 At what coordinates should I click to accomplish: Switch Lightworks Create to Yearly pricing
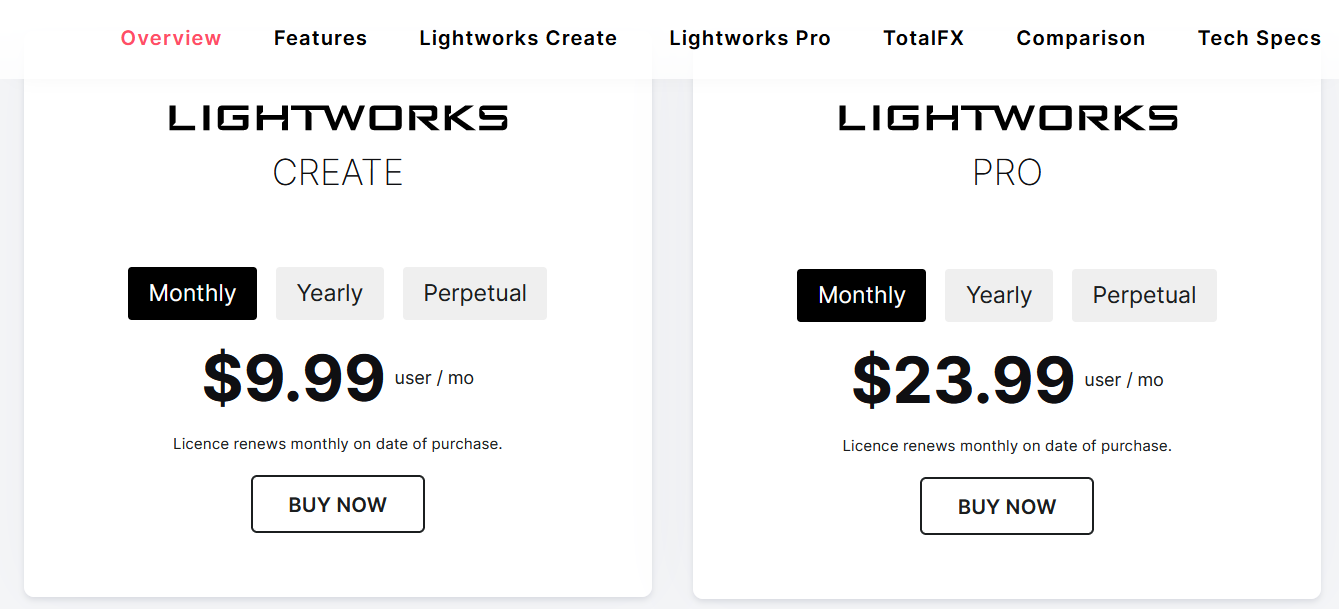(330, 293)
